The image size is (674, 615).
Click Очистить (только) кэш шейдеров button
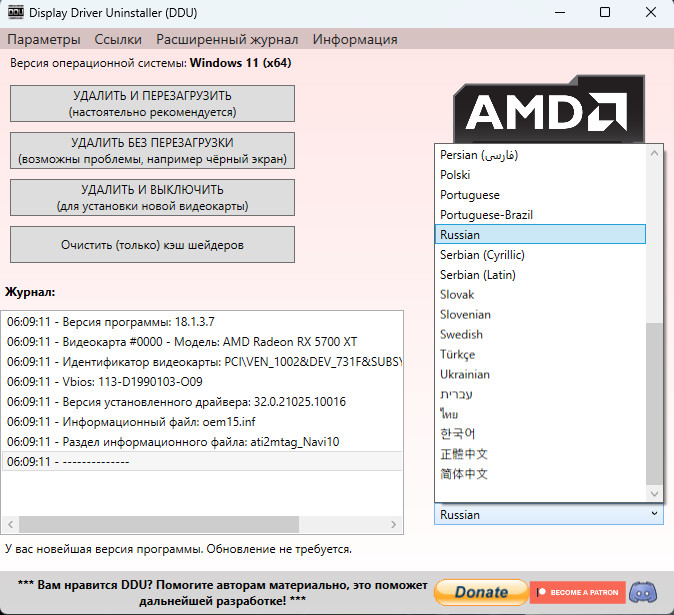click(x=152, y=245)
